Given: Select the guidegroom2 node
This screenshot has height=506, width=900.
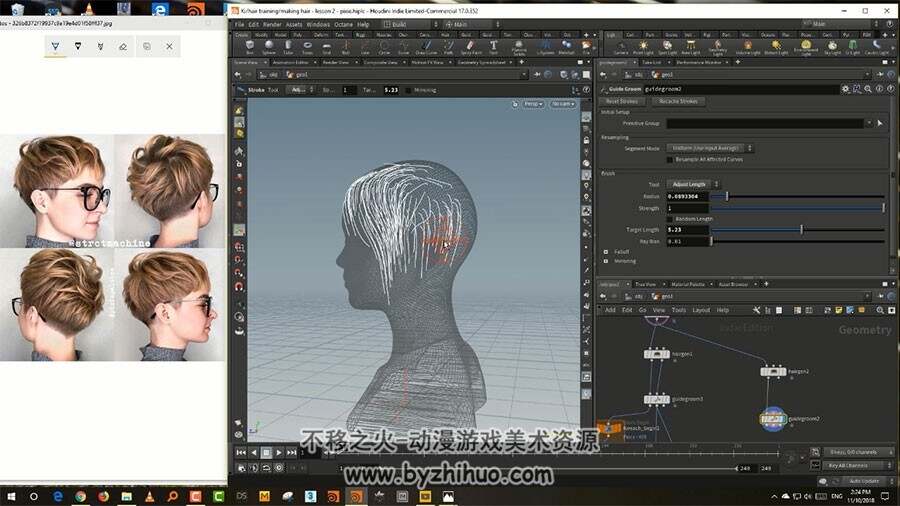Looking at the screenshot, I should pos(773,419).
